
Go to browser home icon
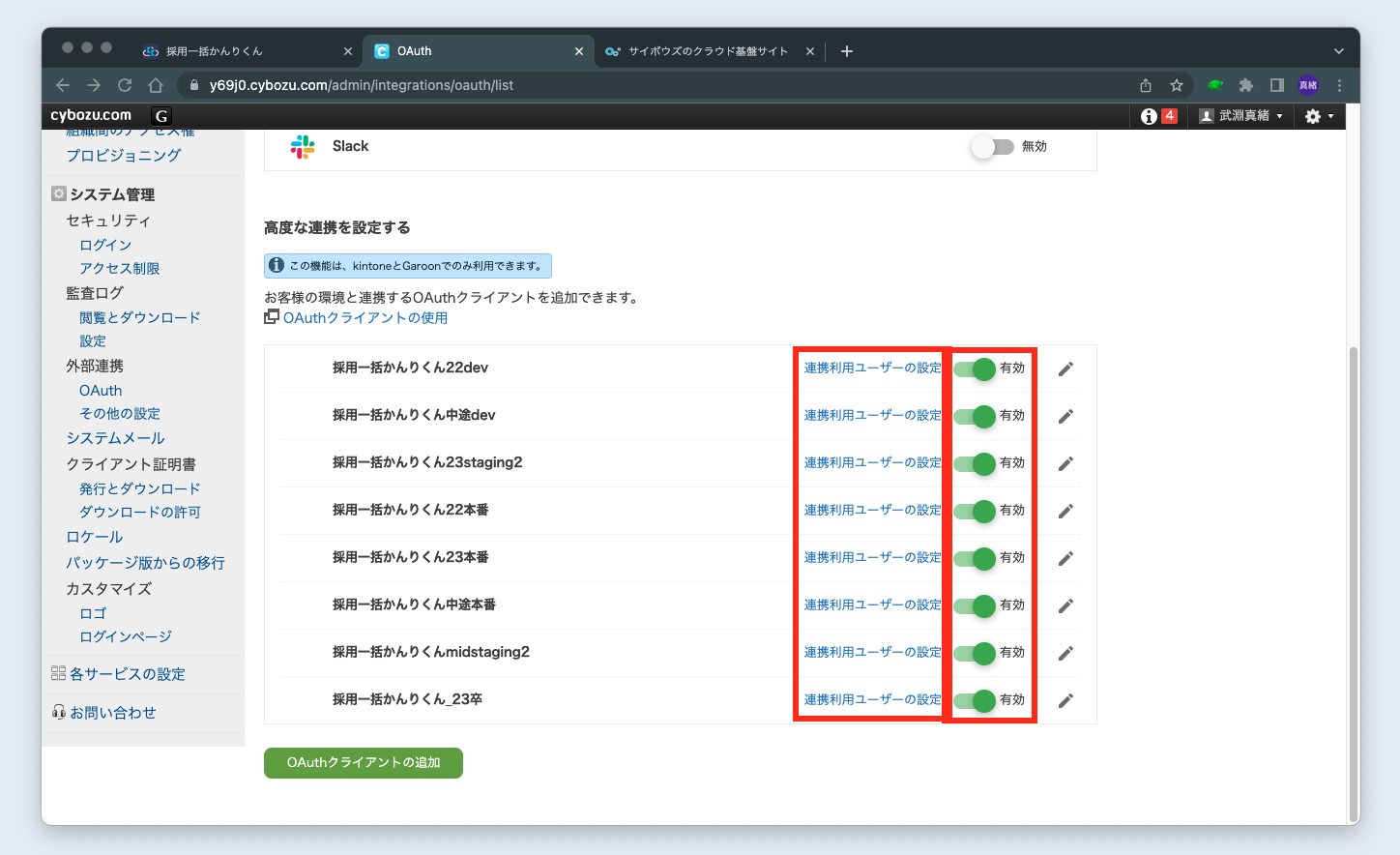coord(156,85)
